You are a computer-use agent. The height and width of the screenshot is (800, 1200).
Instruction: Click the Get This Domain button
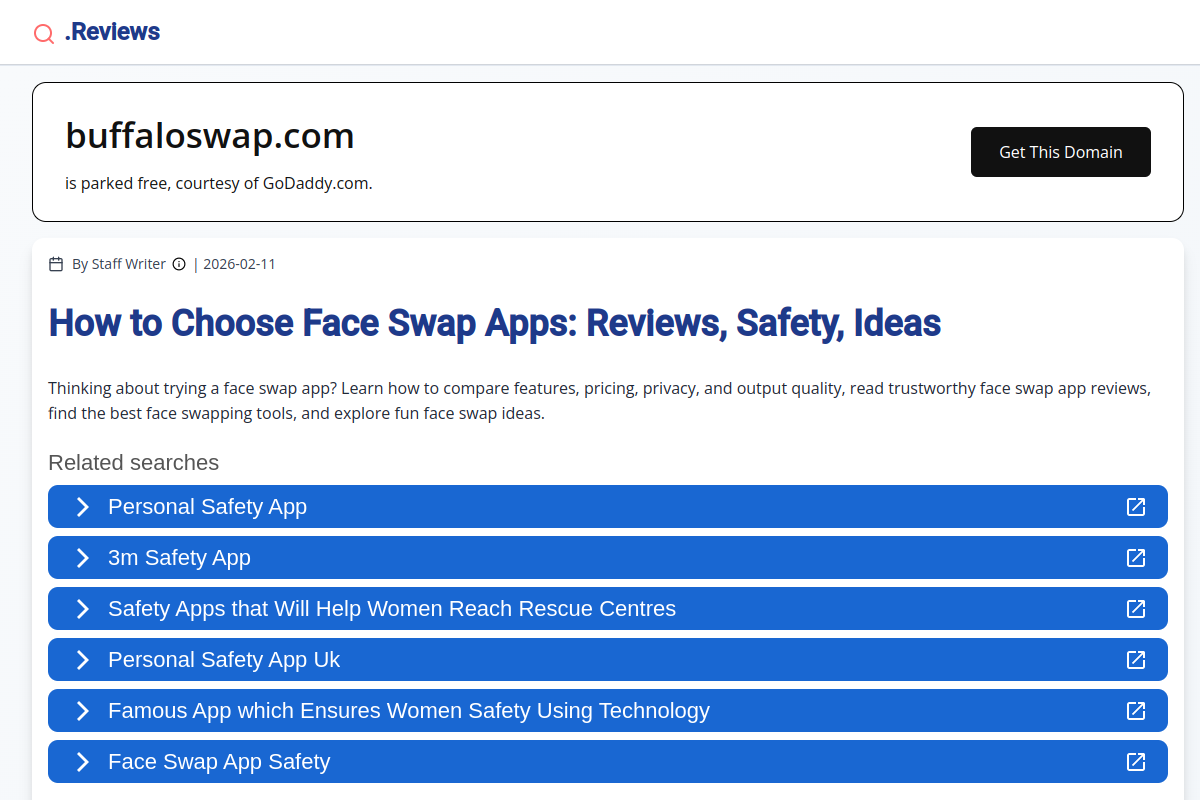[1060, 152]
